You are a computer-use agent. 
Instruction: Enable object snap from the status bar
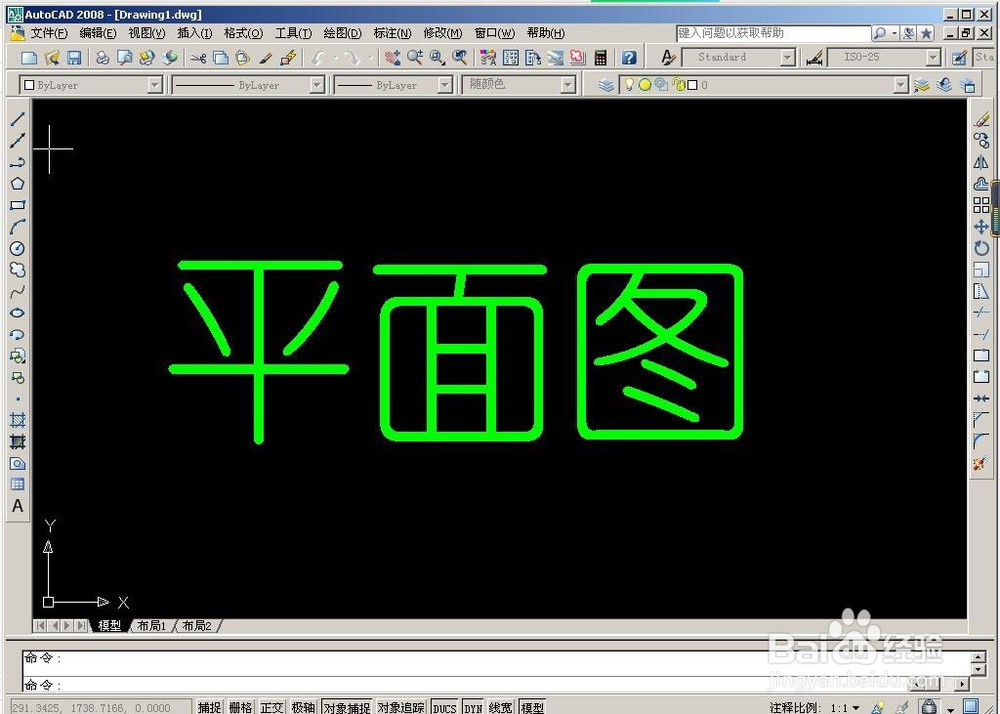point(346,707)
